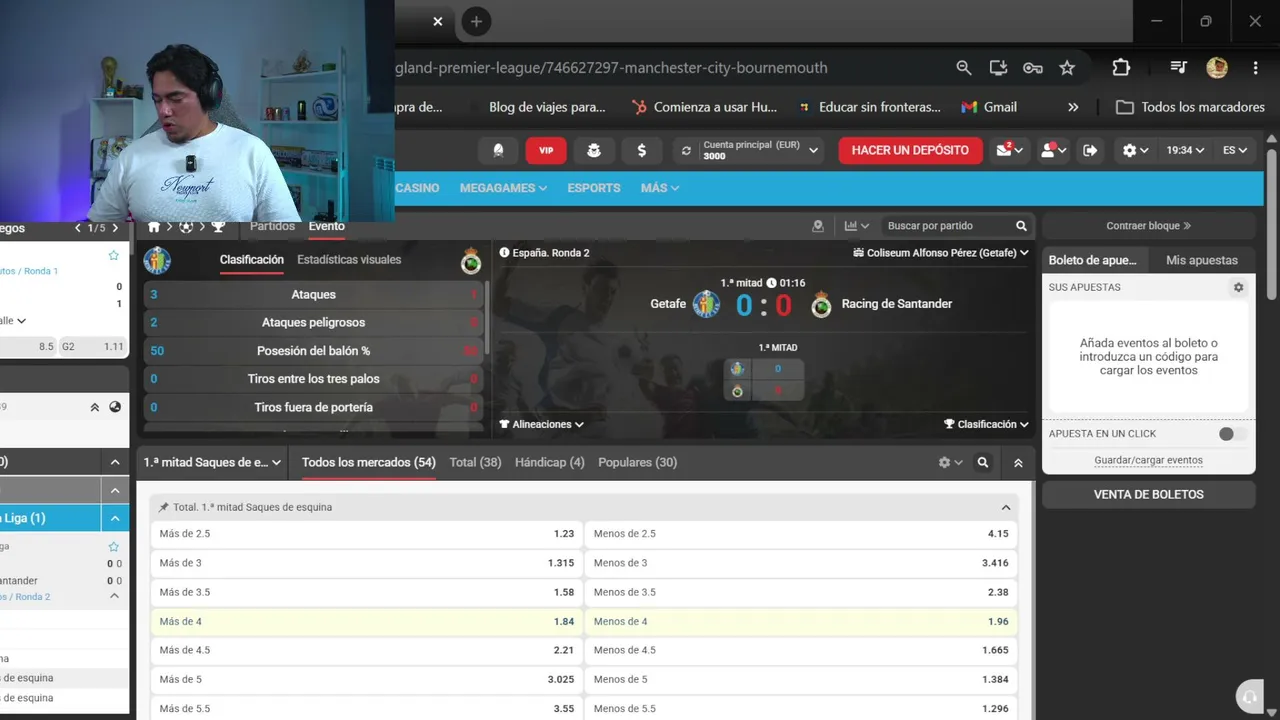The width and height of the screenshot is (1280, 720).
Task: Favorite the Ronda 1 match with the star
Action: coord(113,256)
